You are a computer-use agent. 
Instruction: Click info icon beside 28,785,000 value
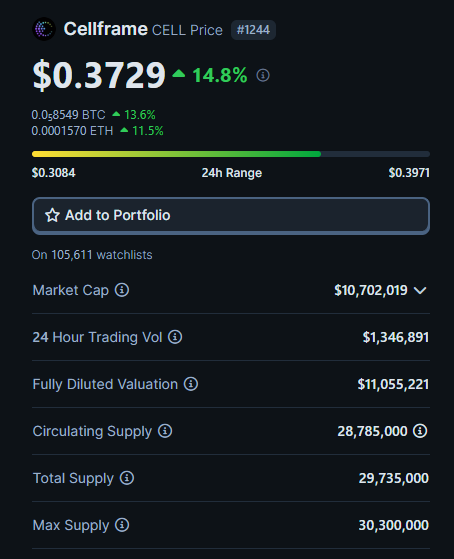point(420,431)
